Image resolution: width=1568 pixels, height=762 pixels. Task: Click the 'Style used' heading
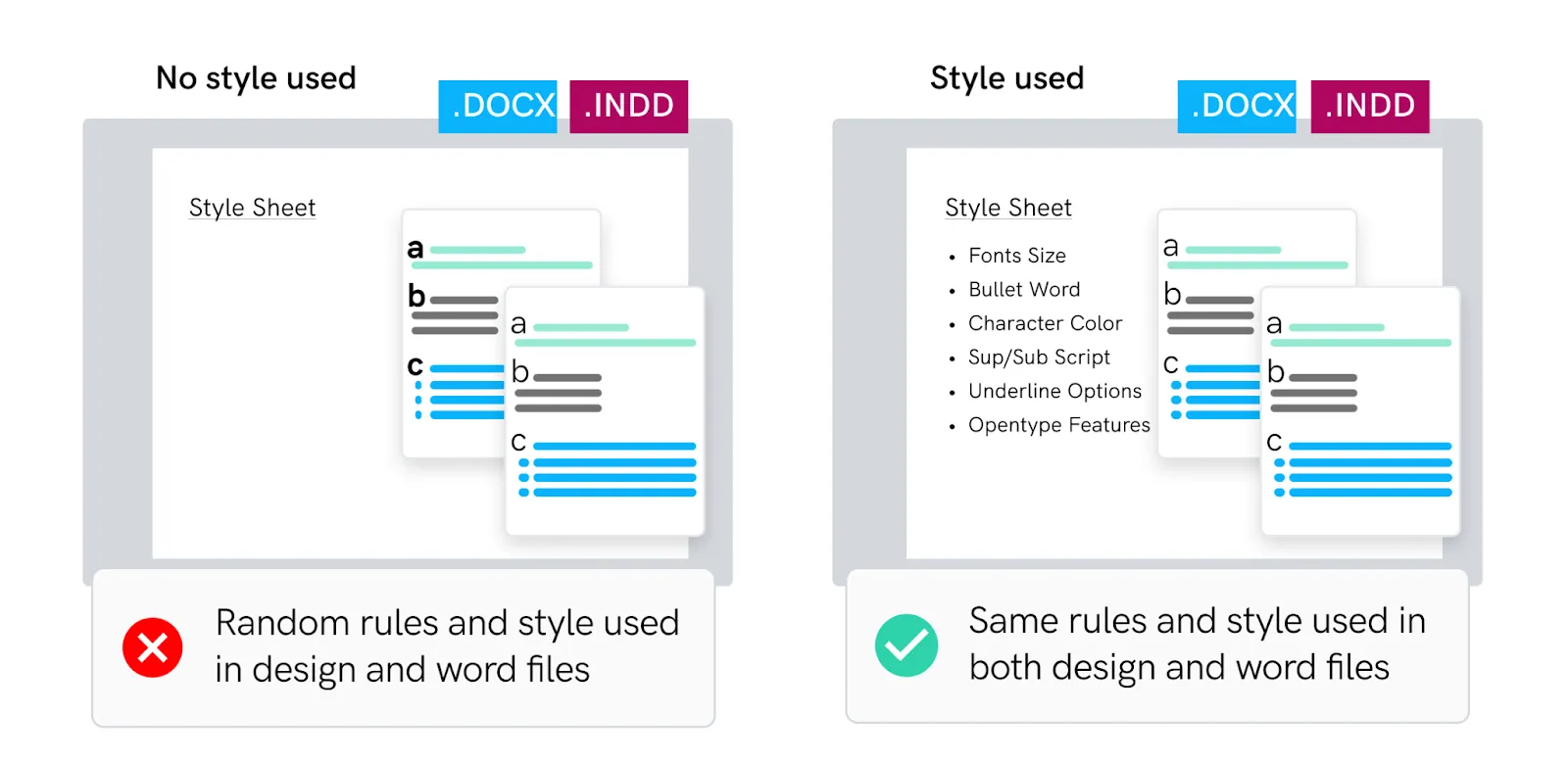pos(1007,78)
